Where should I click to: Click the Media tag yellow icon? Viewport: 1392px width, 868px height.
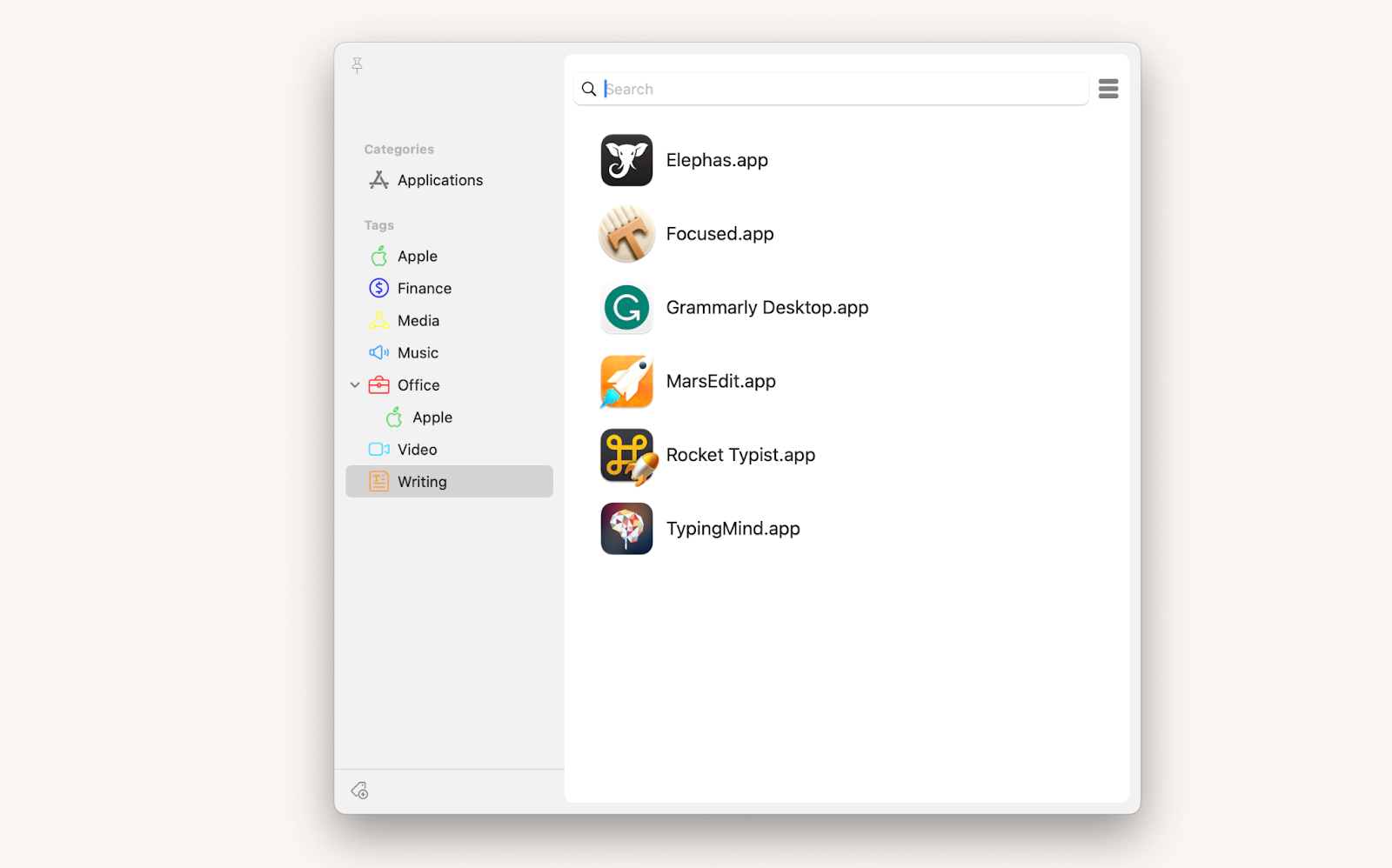pos(378,320)
